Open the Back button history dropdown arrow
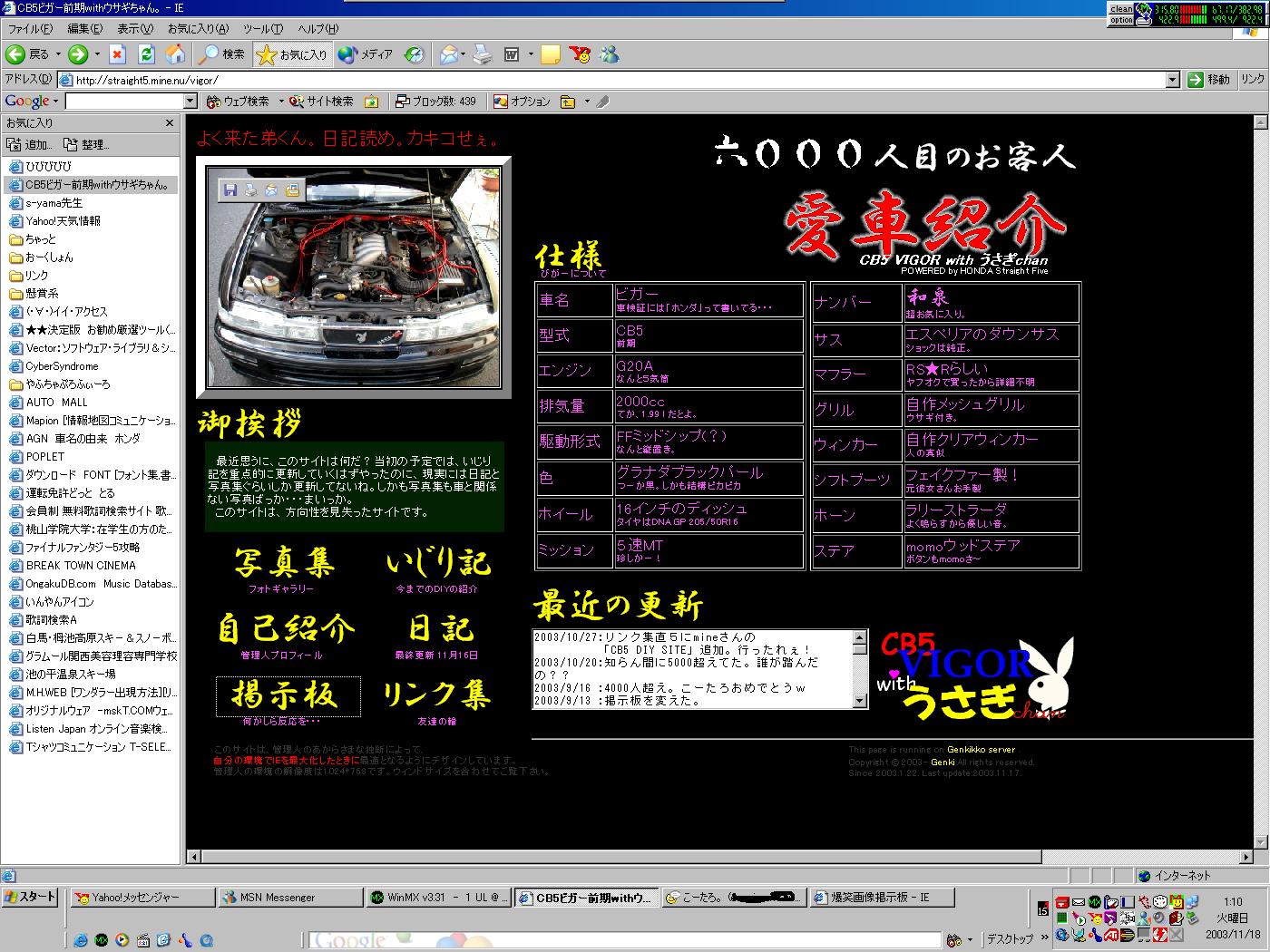1270x952 pixels. (x=58, y=54)
